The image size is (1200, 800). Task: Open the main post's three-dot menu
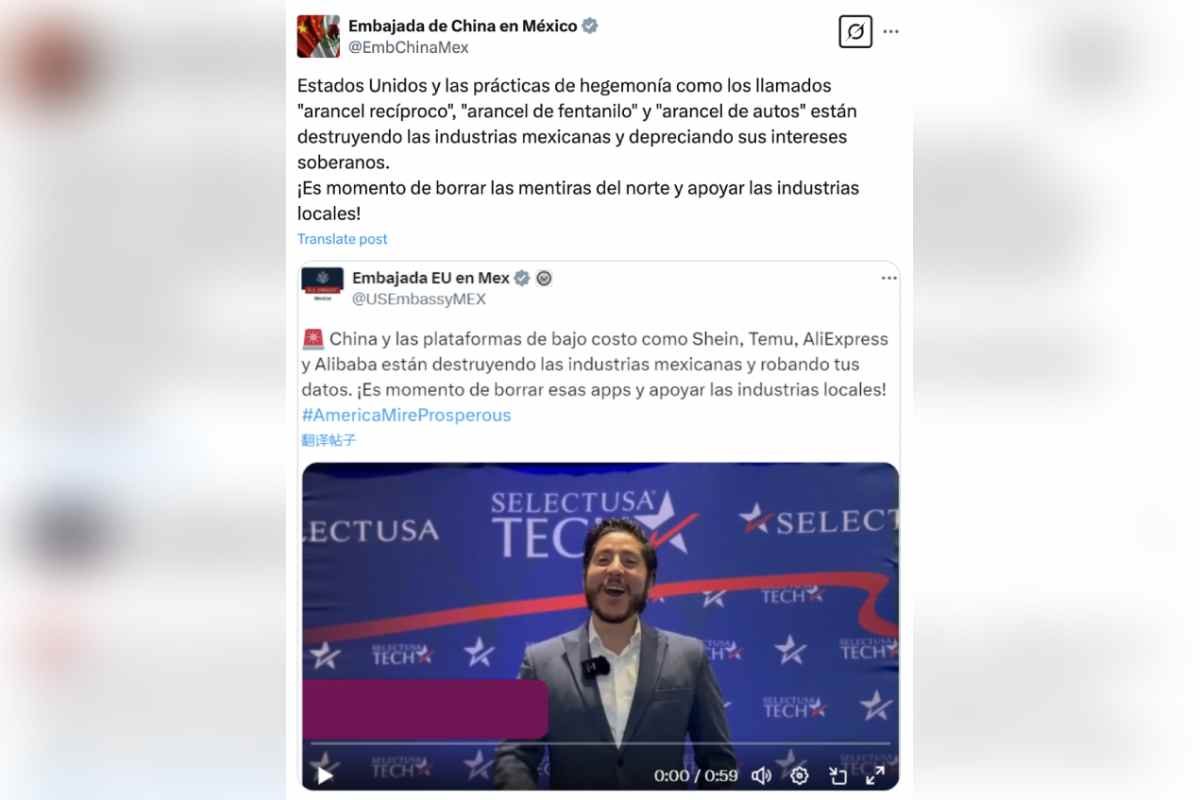coord(891,32)
